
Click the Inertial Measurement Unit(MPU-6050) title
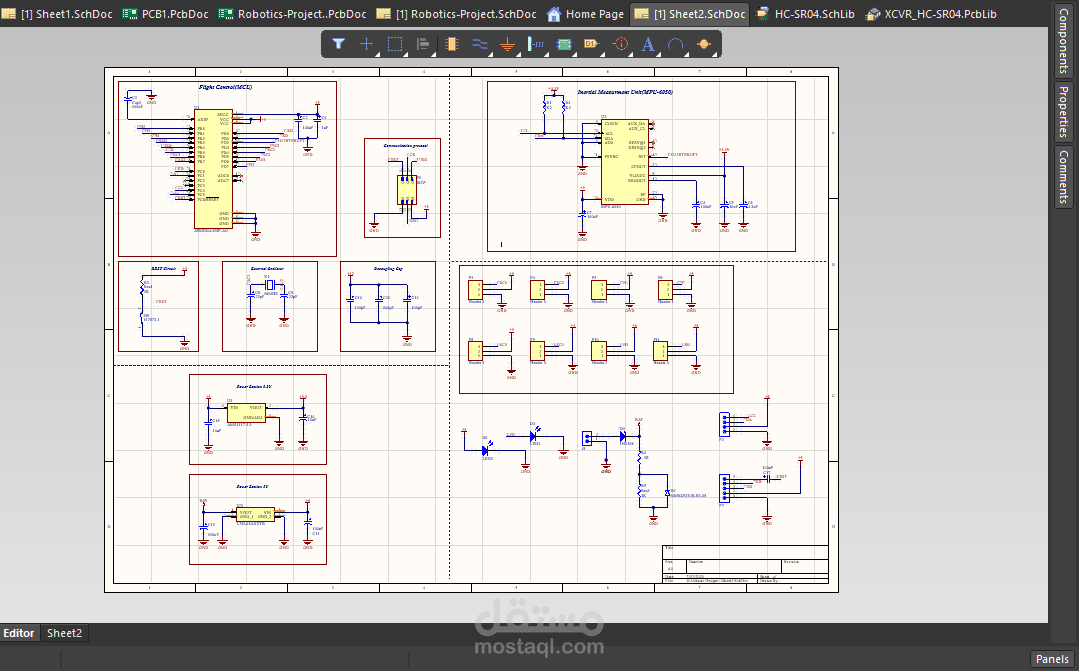pos(625,92)
